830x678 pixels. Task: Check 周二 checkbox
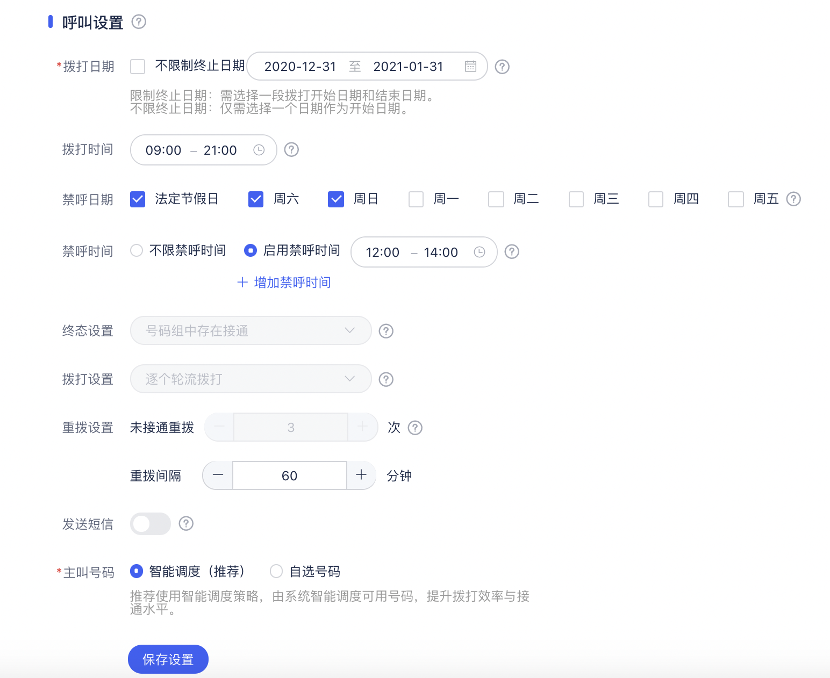point(496,199)
